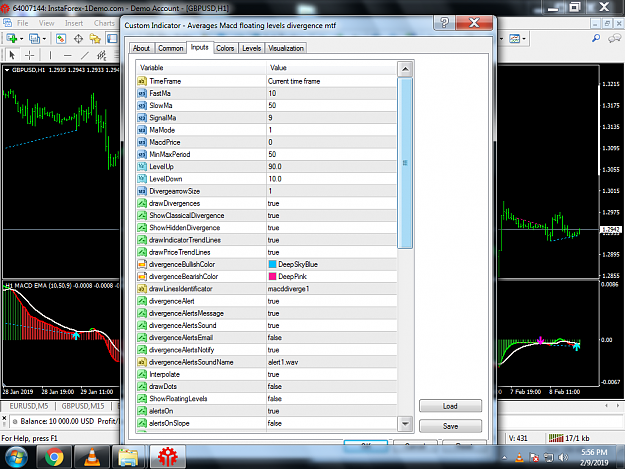Click the Value column header
Screen dimensions: 625x469
click(x=331, y=68)
